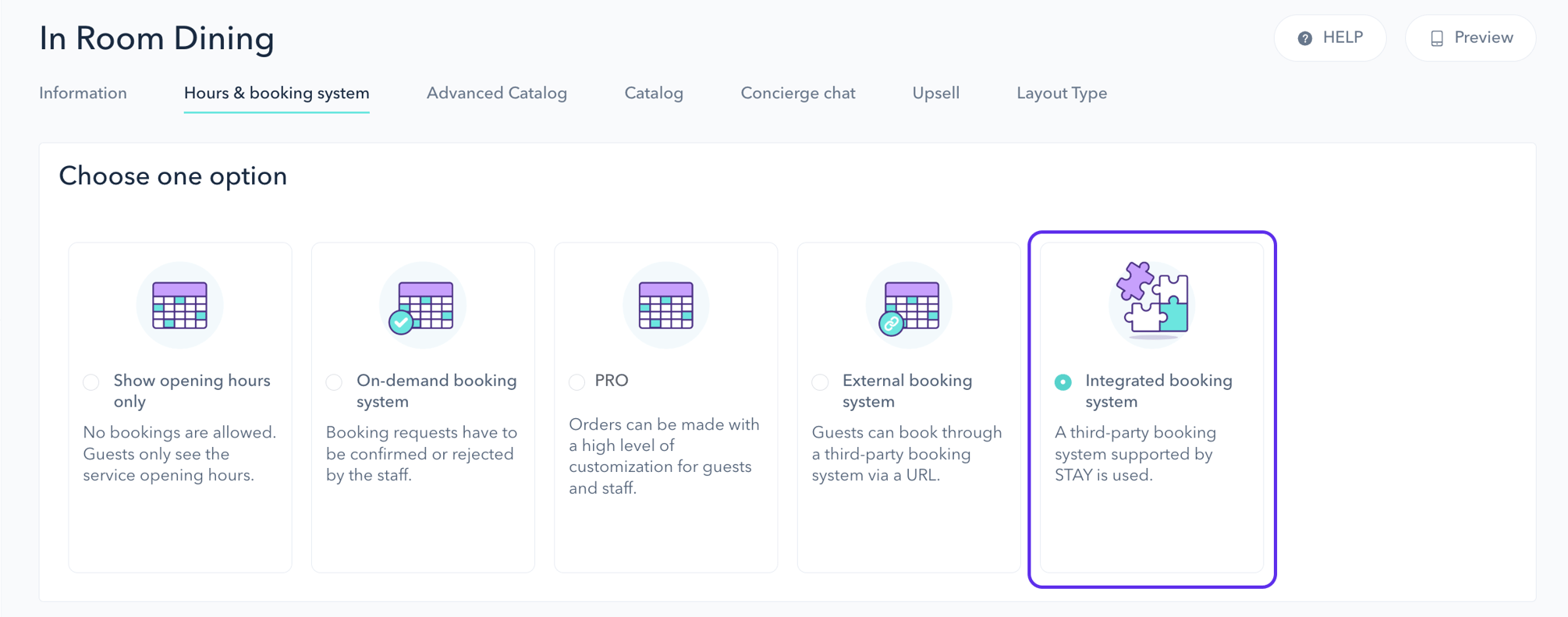Switch to the Advanced Catalog tab

497,93
